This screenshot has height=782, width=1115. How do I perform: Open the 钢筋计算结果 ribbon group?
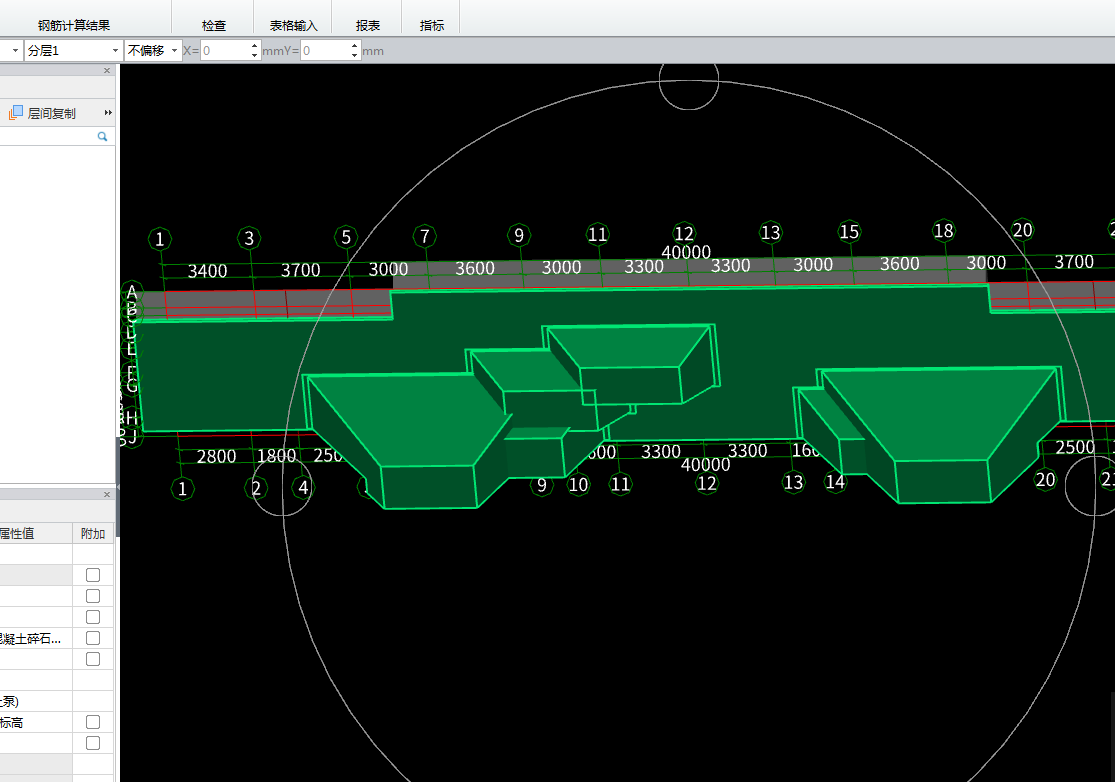[x=74, y=26]
